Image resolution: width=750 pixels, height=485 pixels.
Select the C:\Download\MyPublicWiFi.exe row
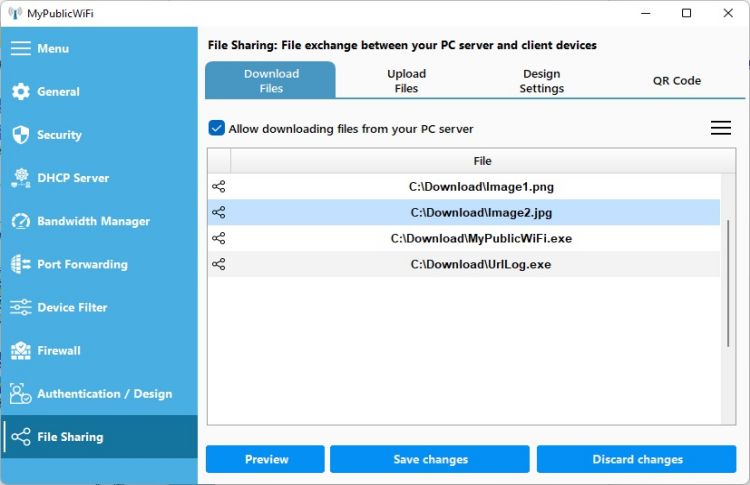tap(464, 238)
